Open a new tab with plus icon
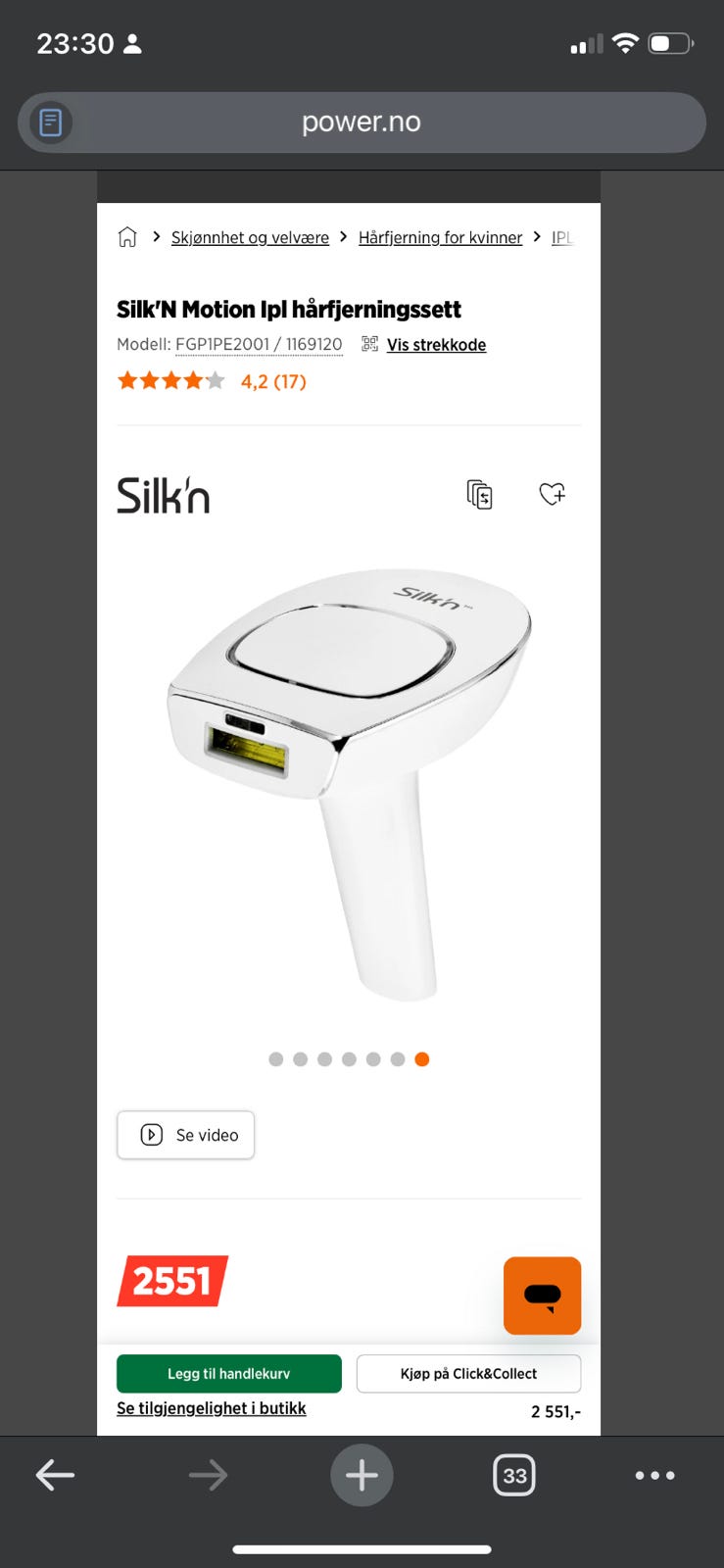724x1568 pixels. (x=362, y=1475)
